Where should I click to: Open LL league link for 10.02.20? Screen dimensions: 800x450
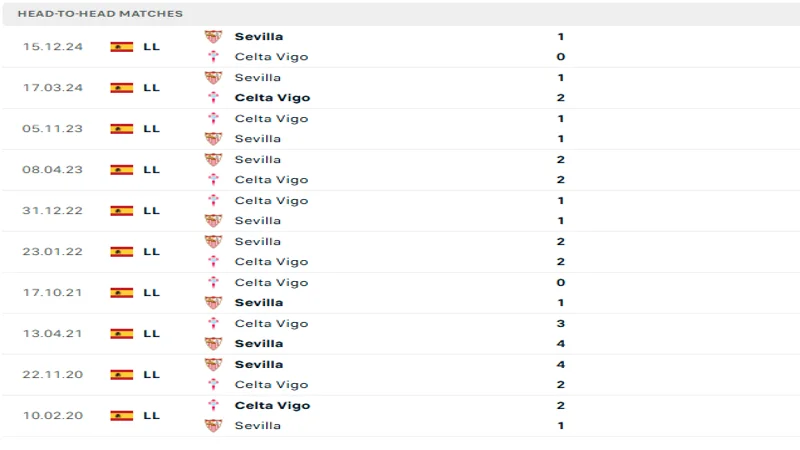(151, 416)
